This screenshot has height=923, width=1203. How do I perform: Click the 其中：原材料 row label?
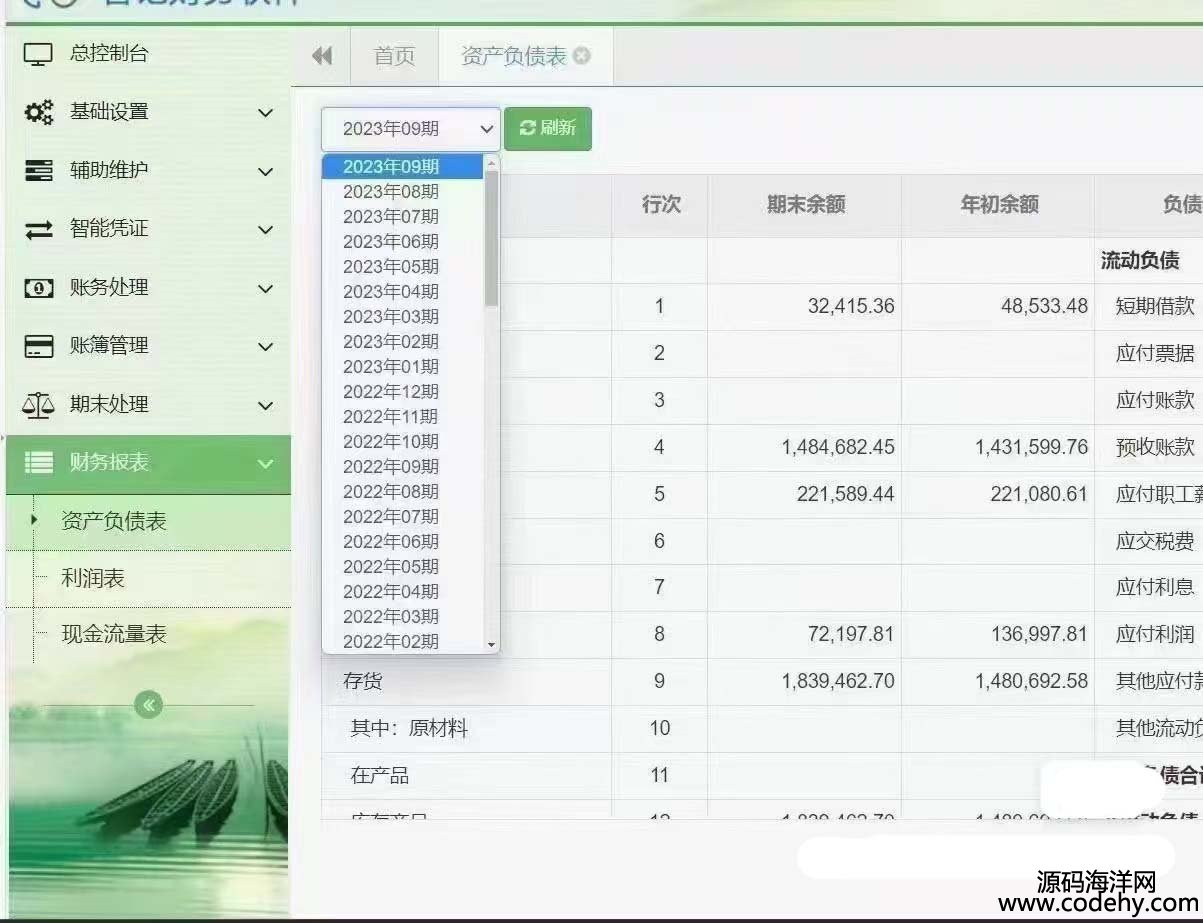pyautogui.click(x=408, y=728)
